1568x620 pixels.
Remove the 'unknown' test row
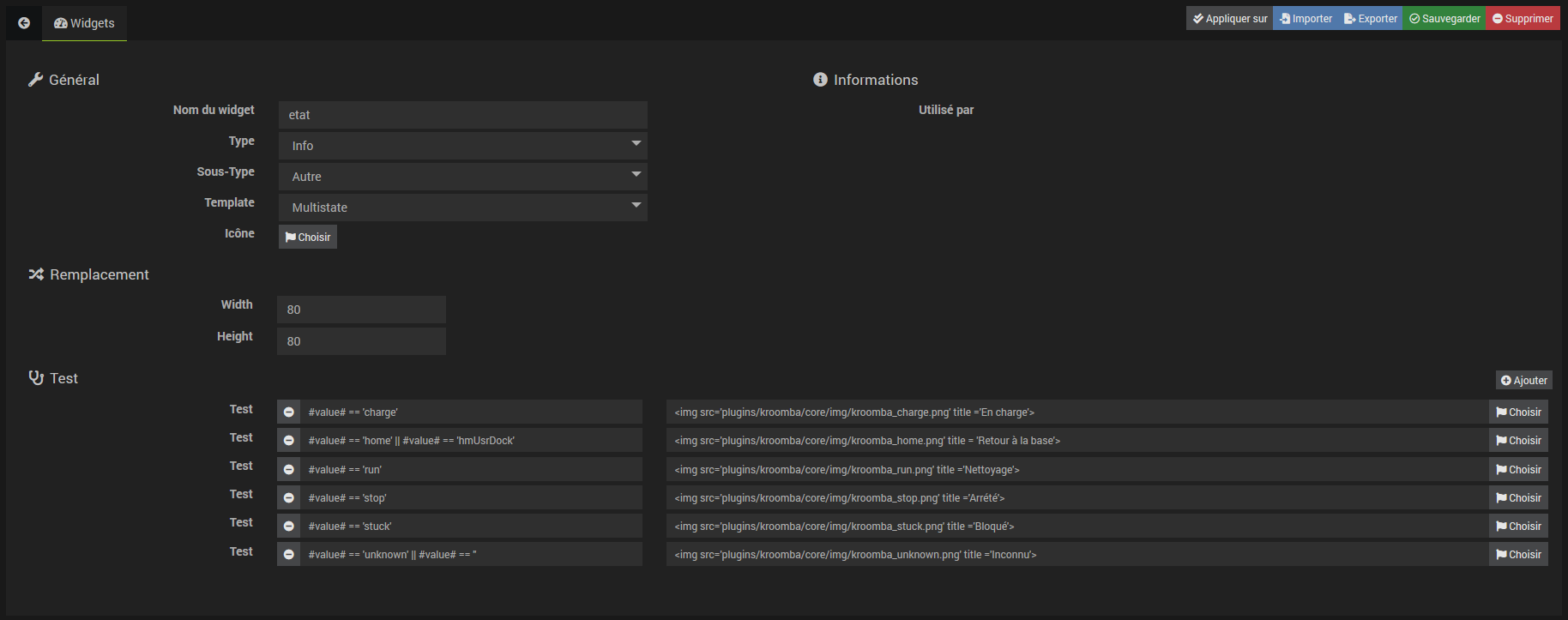pyautogui.click(x=289, y=555)
